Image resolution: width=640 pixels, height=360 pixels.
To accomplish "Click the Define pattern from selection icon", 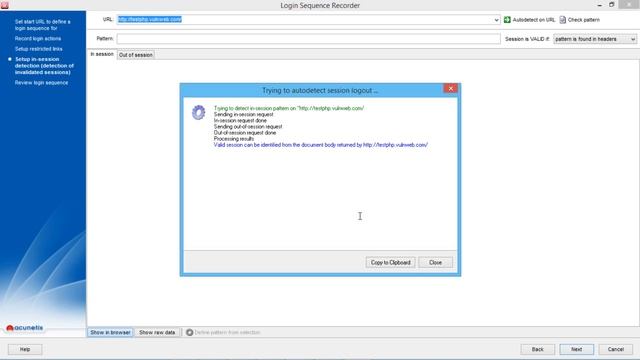I will pos(189,332).
